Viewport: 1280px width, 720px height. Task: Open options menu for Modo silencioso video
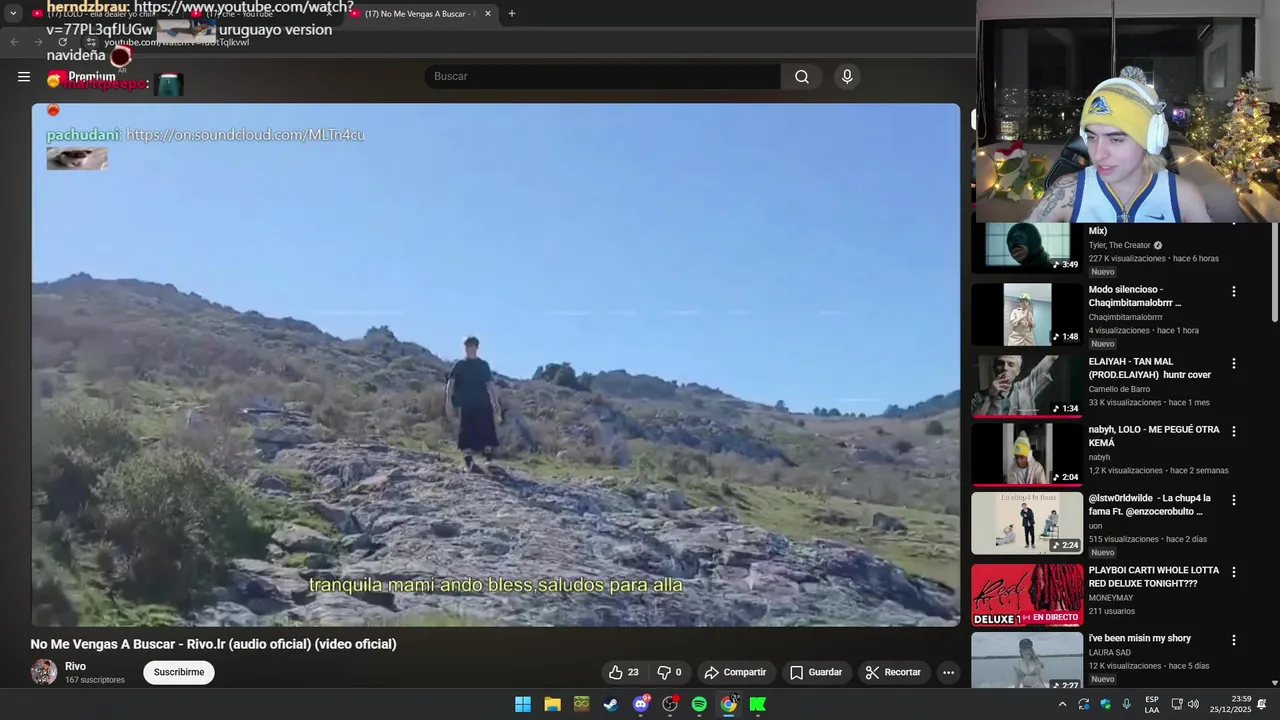coord(1233,292)
